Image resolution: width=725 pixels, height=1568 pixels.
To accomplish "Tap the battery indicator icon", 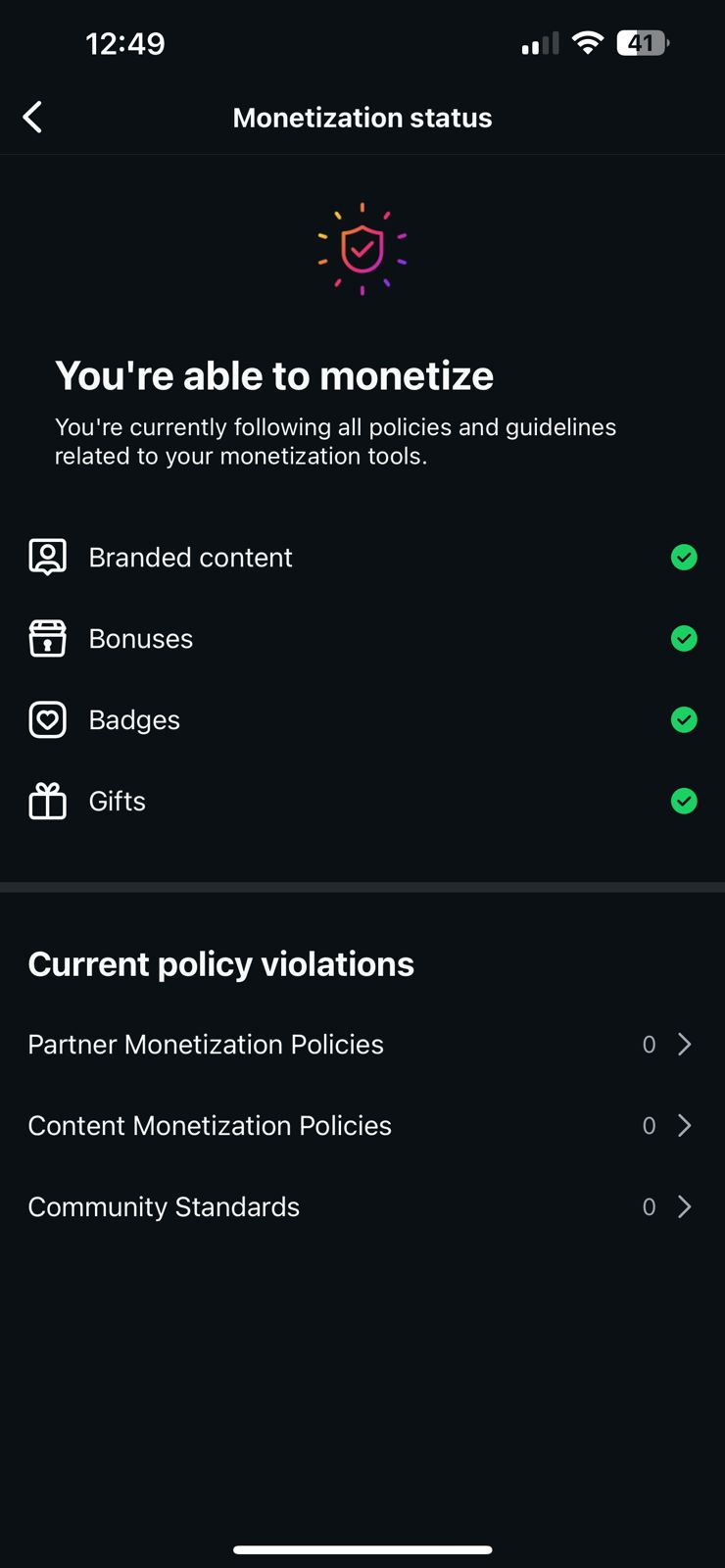I will pos(642,43).
